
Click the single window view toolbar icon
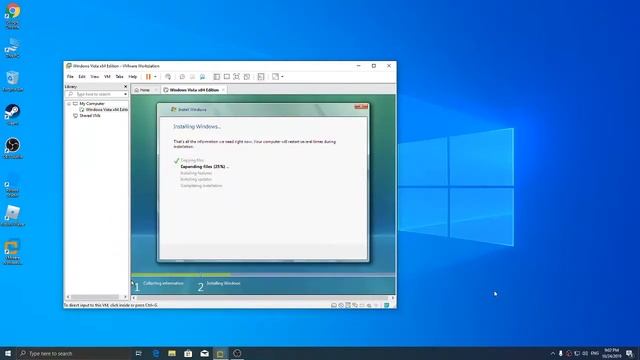click(x=227, y=77)
